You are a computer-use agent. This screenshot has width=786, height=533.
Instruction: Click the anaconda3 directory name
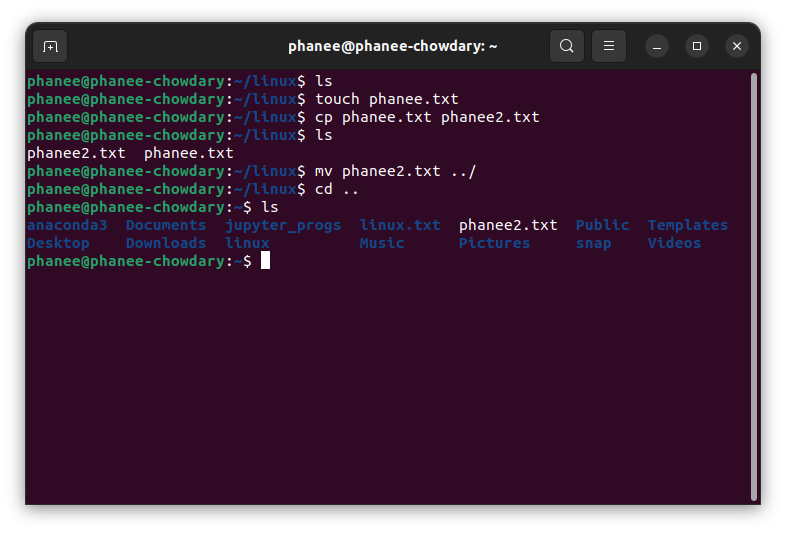click(x=67, y=225)
